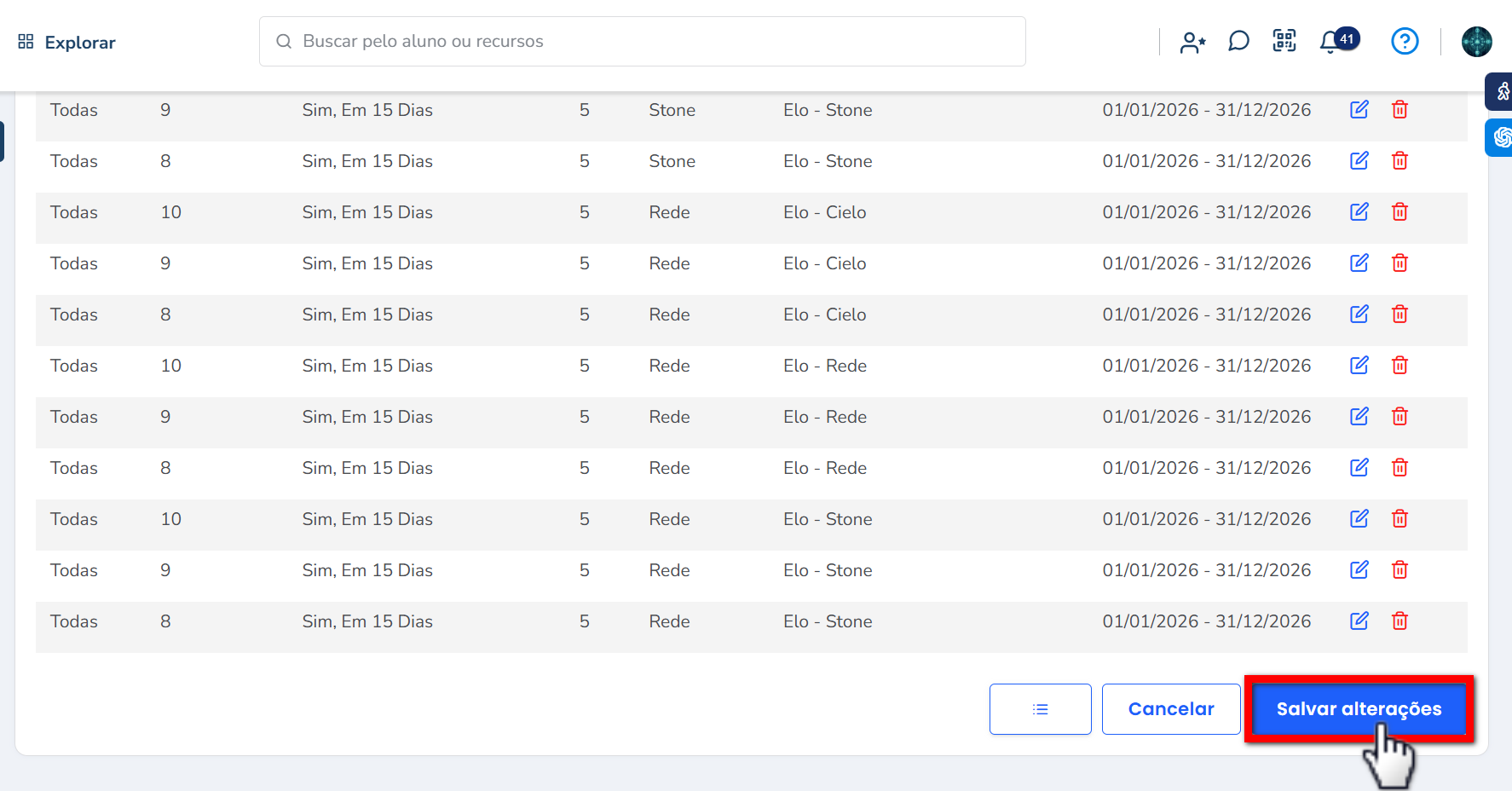Click the Salvar alterações button
Image resolution: width=1512 pixels, height=791 pixels.
pyautogui.click(x=1359, y=709)
